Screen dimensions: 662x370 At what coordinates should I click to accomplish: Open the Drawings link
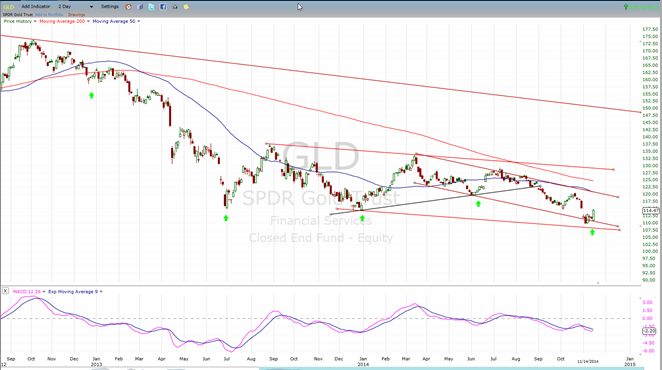click(76, 15)
